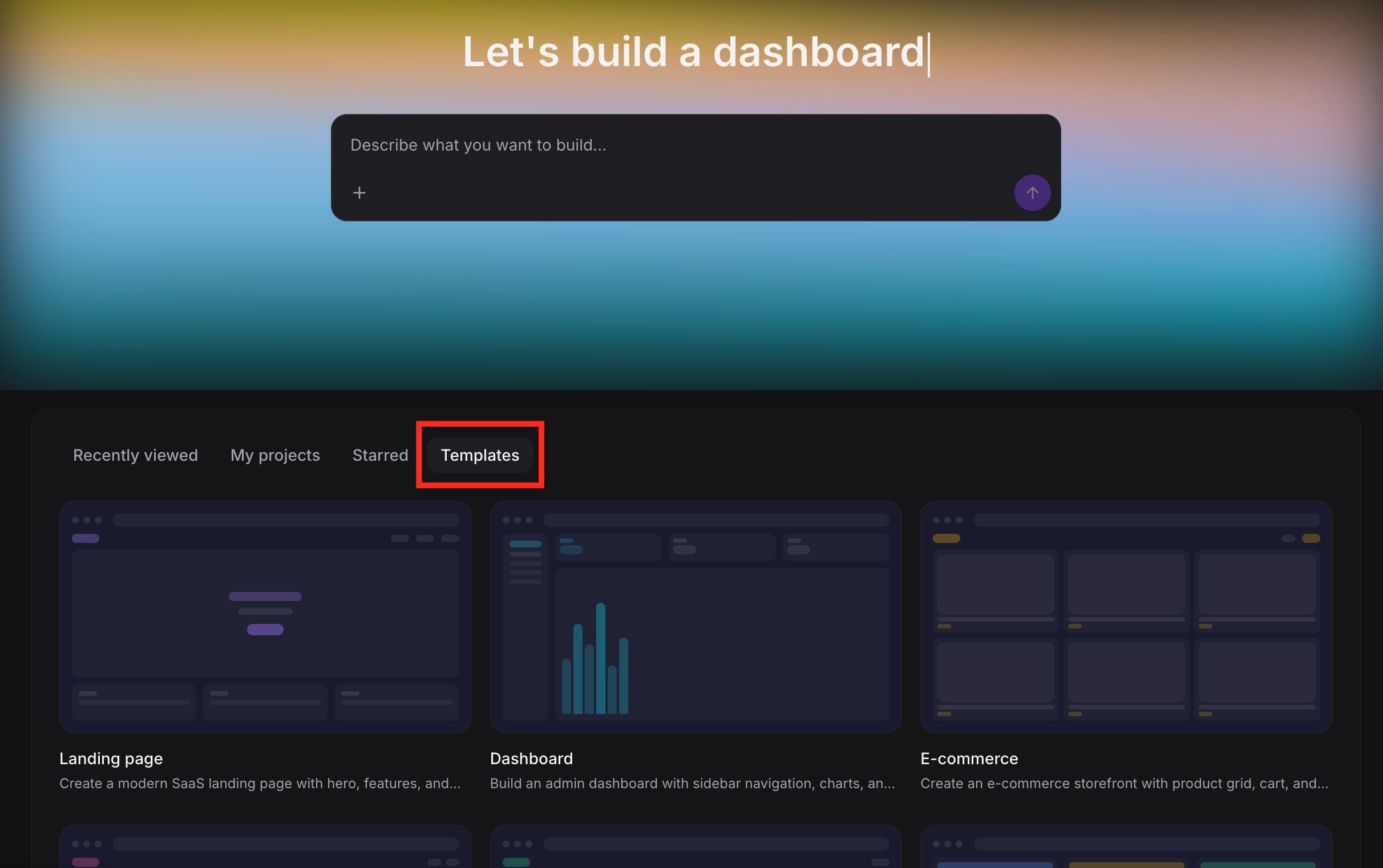
Task: Click the 'Landing page' title text
Action: coord(111,759)
